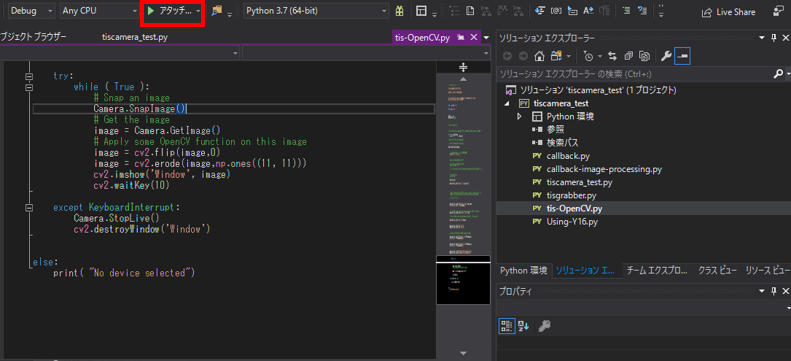Screen dimensions: 791x361
Task: Toggle the preview selected items icon
Action: 682,56
